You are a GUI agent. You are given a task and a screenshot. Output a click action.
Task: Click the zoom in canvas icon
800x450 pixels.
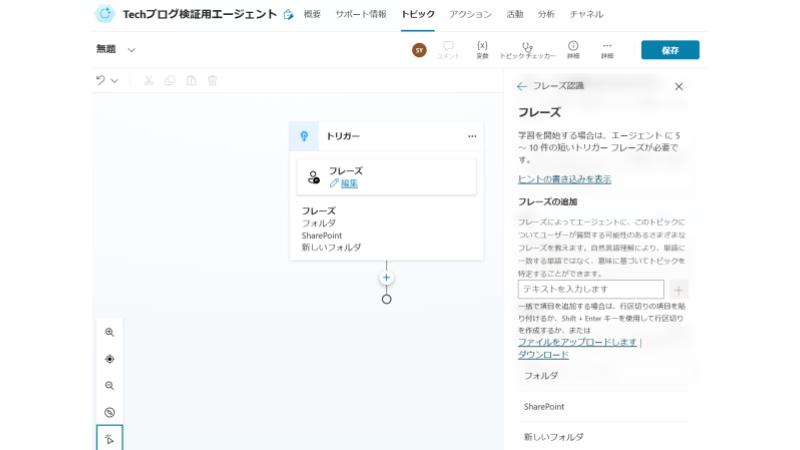(110, 332)
